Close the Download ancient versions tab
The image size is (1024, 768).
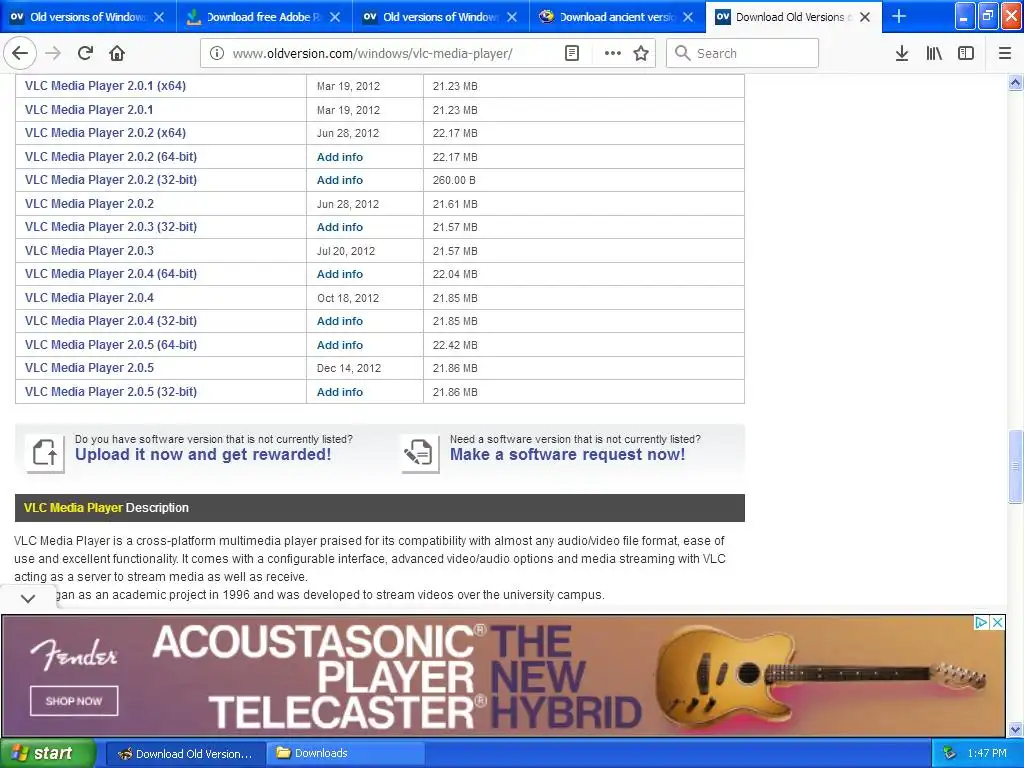coord(688,17)
